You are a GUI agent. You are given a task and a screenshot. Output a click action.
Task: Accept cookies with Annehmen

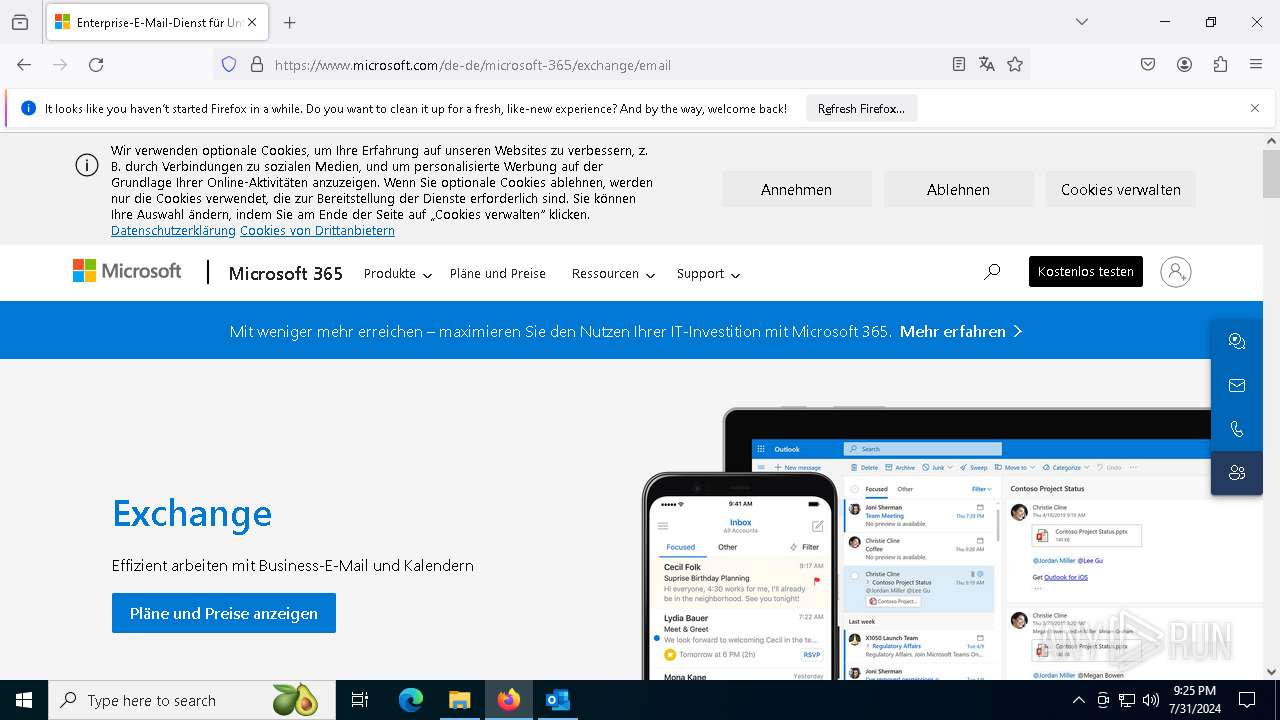pyautogui.click(x=796, y=189)
